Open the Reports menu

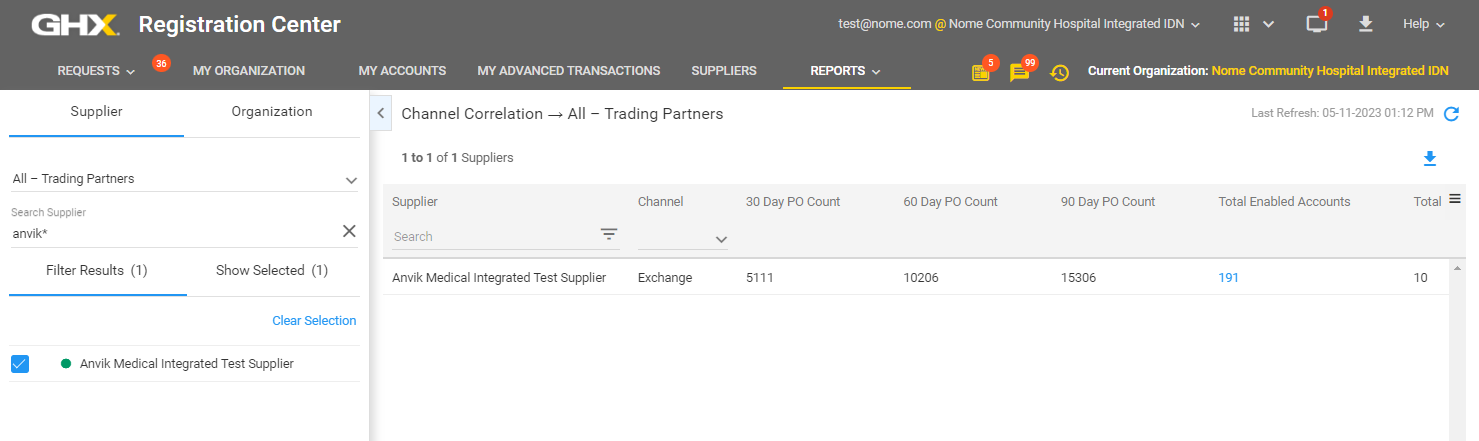click(x=845, y=71)
